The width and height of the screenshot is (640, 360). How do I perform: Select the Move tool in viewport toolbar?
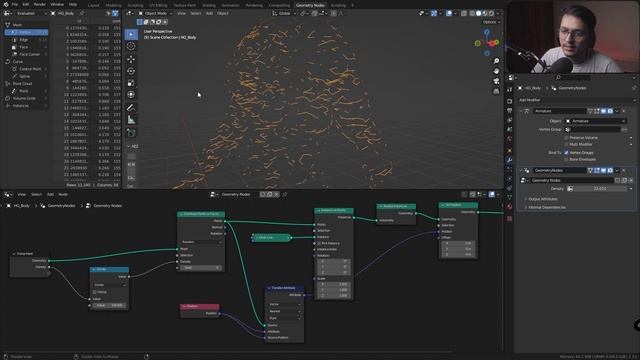coord(131,59)
